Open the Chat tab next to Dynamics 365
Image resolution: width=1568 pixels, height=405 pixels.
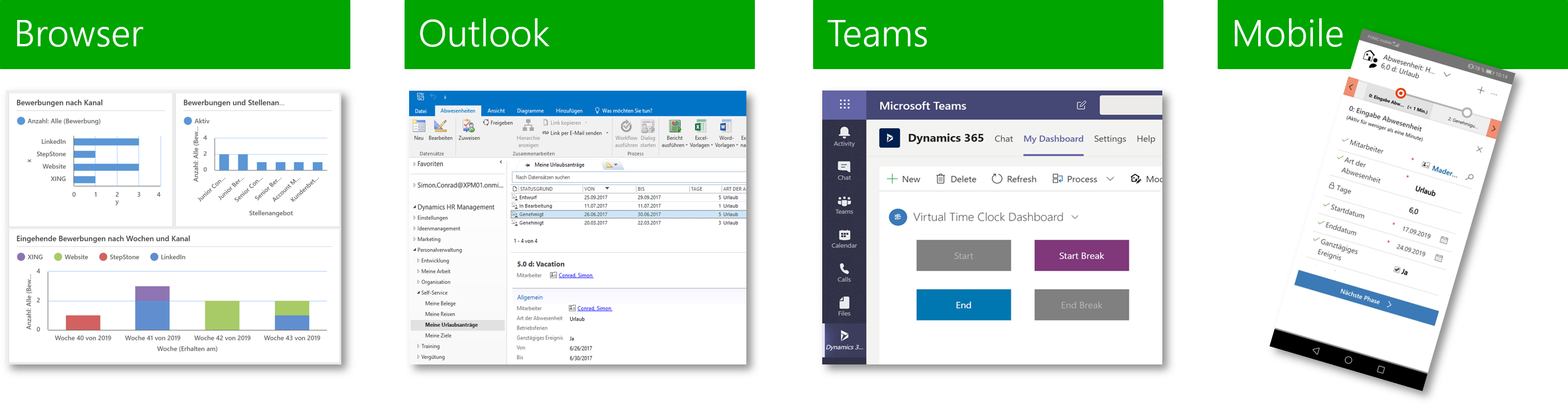pyautogui.click(x=1004, y=139)
